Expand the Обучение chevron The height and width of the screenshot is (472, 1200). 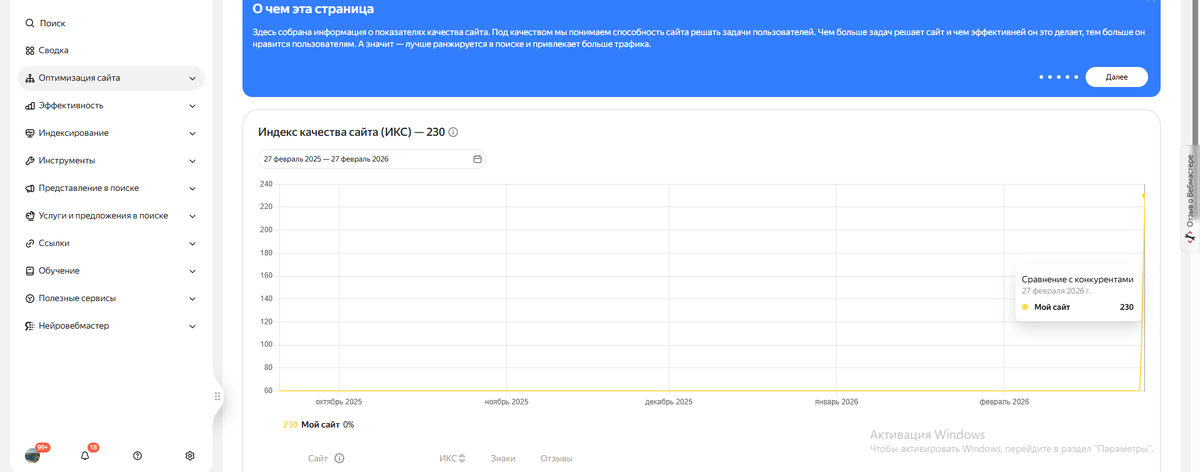click(192, 271)
